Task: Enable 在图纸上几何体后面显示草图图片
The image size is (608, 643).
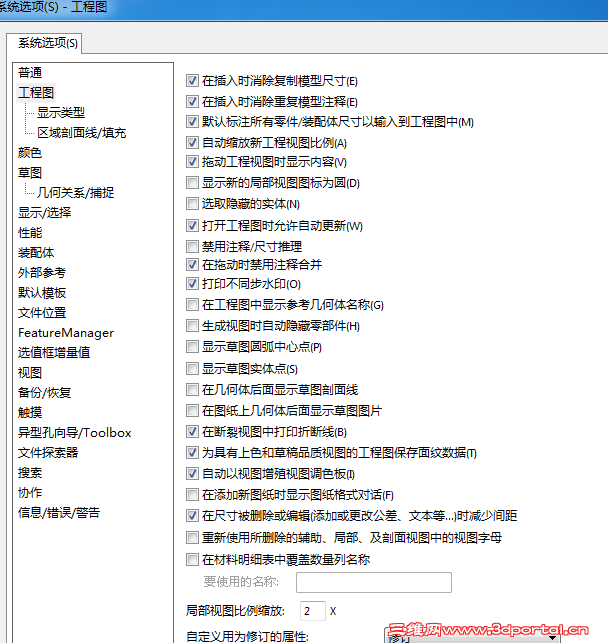Action: [x=192, y=410]
